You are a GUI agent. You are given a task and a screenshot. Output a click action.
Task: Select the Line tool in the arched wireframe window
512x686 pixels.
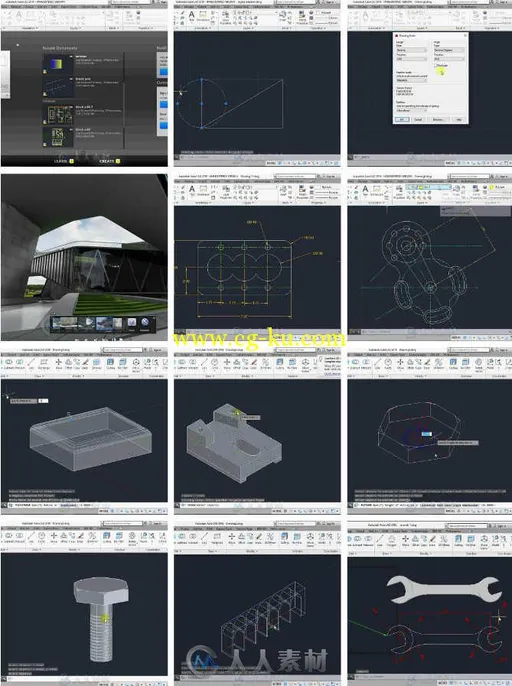click(204, 538)
